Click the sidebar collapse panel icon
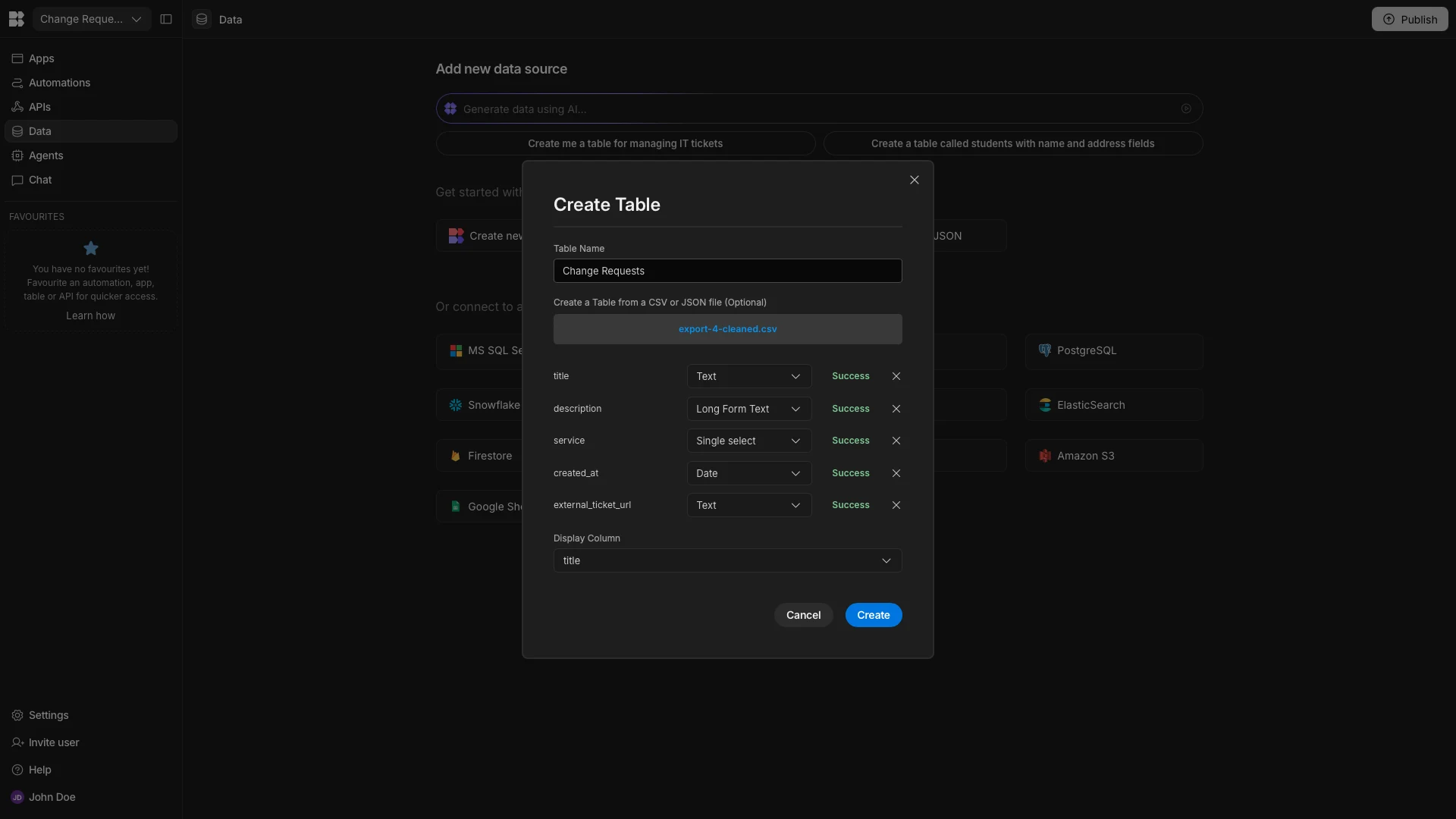1456x819 pixels. 166,19
